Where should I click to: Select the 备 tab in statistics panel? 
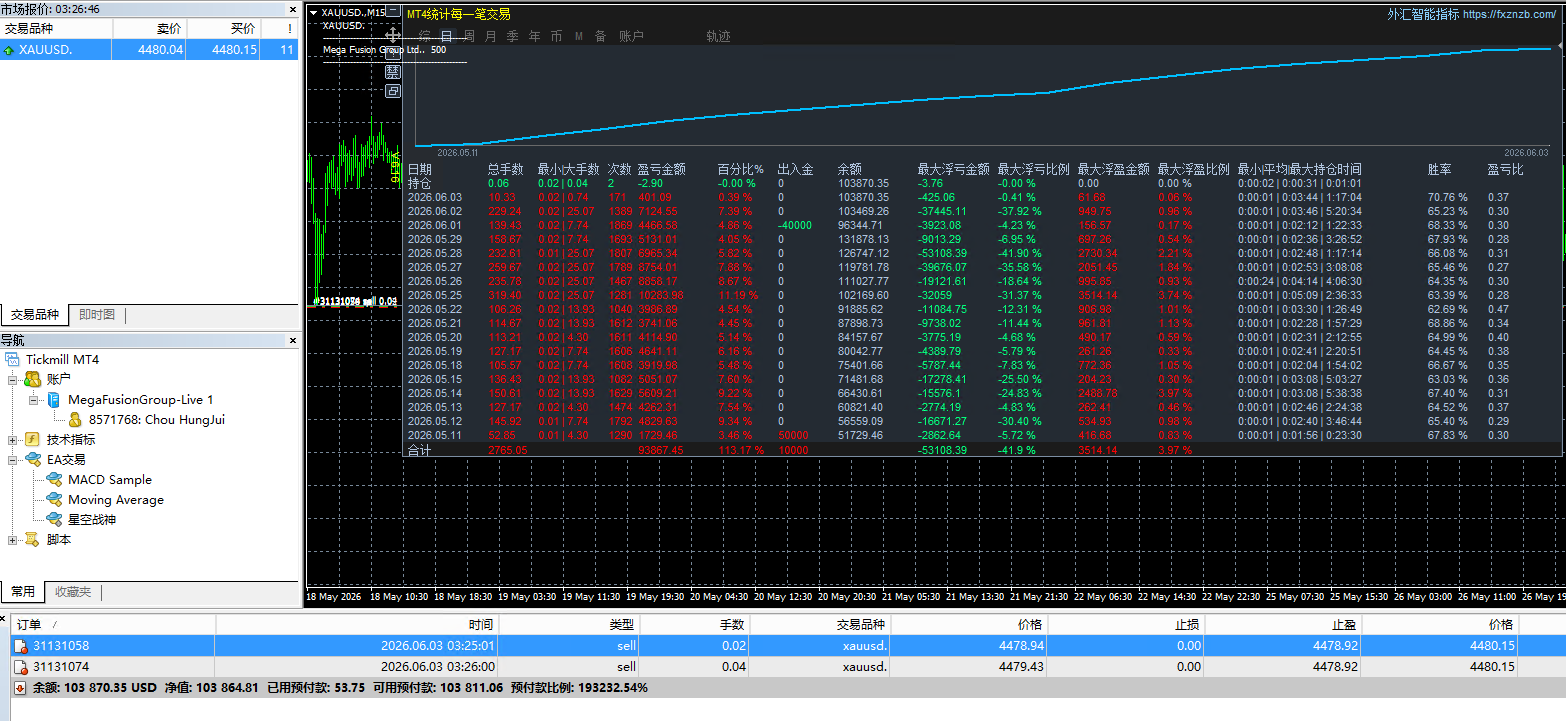600,36
